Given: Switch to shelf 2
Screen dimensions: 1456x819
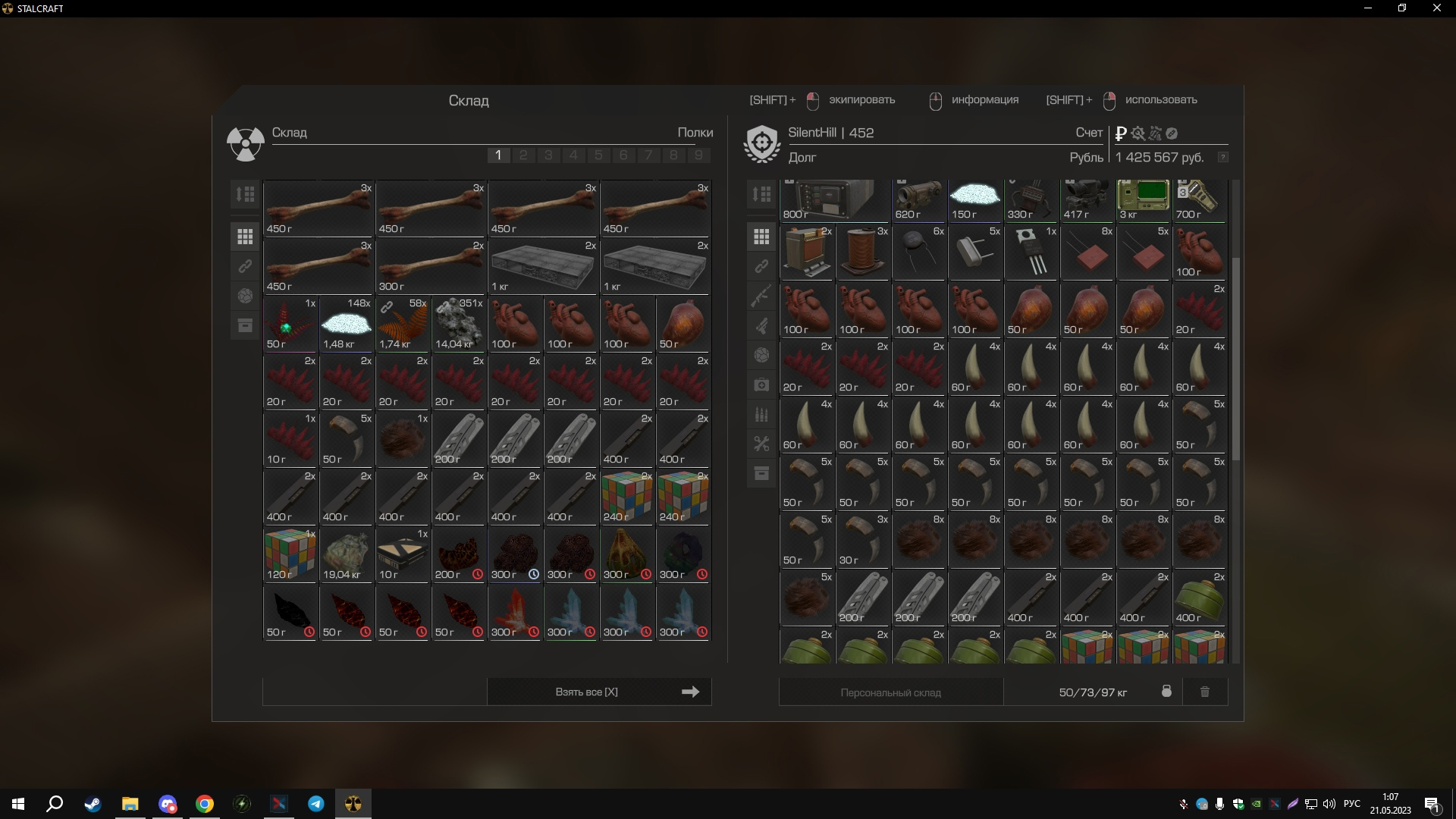Looking at the screenshot, I should coord(523,155).
